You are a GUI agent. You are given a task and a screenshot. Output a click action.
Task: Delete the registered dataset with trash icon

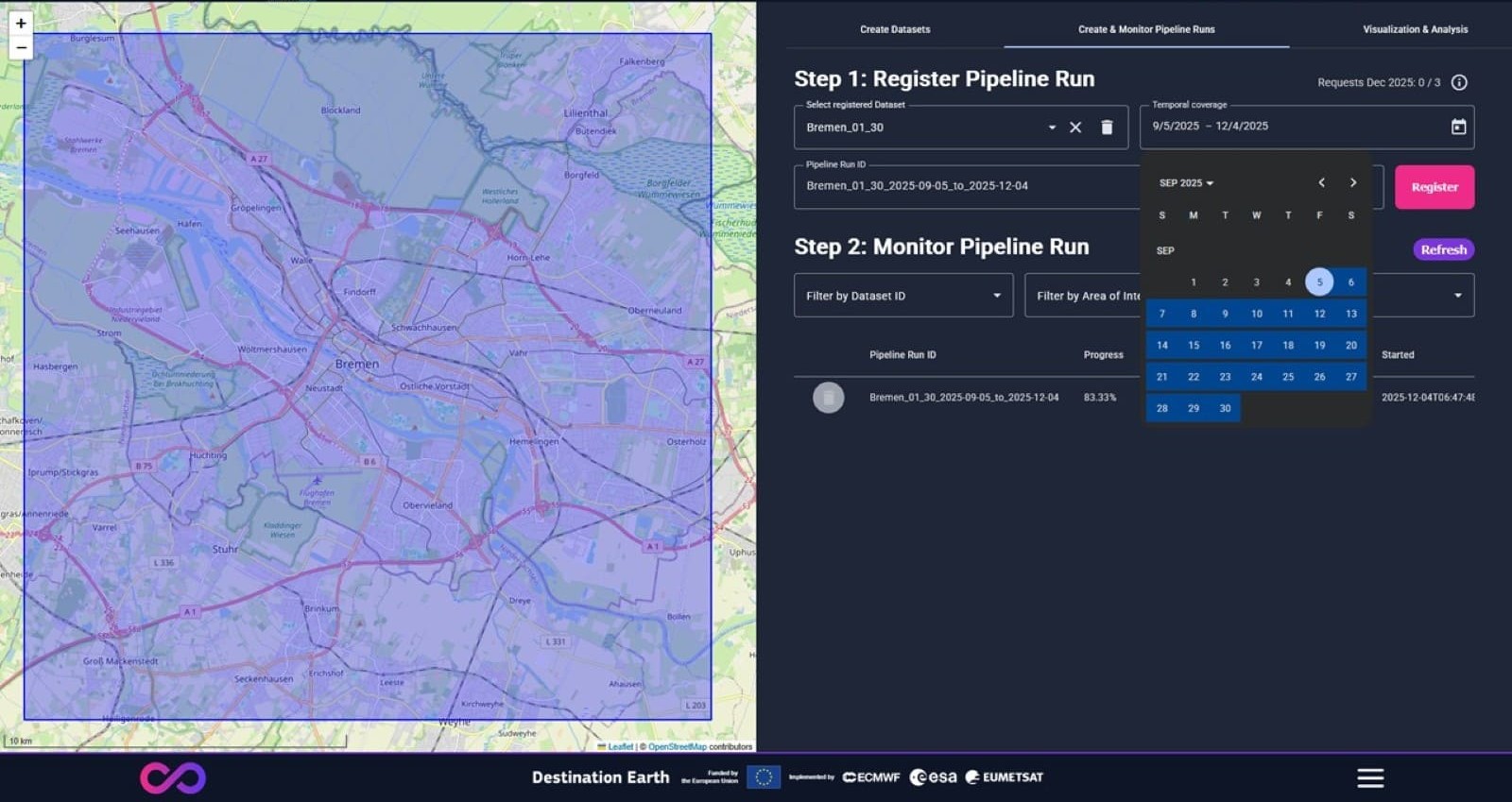[x=1107, y=128]
